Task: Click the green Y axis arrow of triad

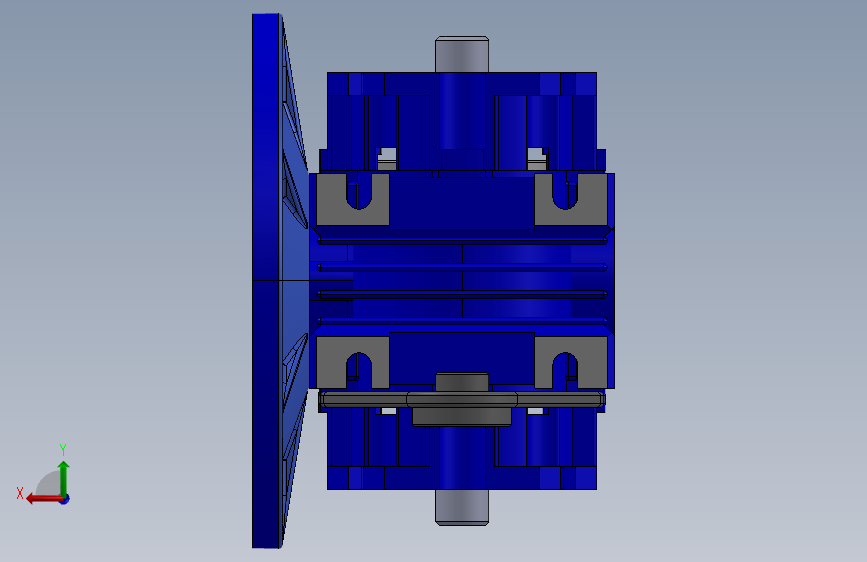Action: (x=64, y=478)
